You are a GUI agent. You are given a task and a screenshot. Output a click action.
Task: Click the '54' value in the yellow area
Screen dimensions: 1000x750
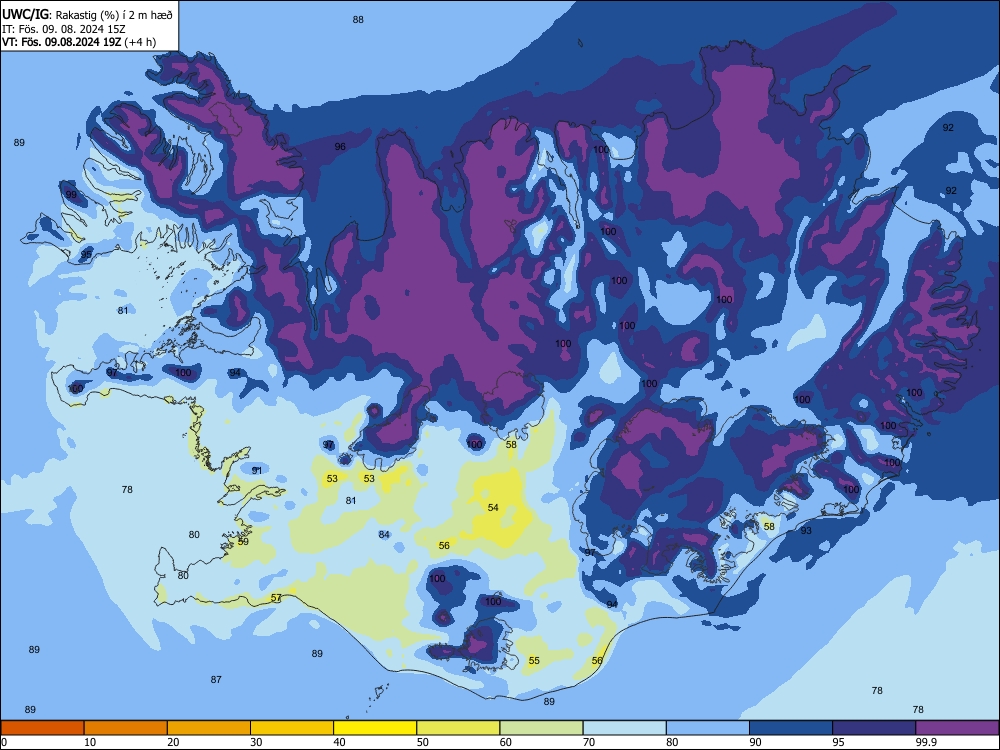(493, 508)
